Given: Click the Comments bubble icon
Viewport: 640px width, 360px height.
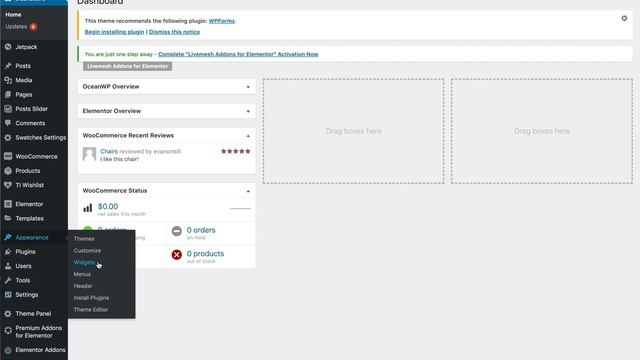Looking at the screenshot, I should click(x=8, y=123).
